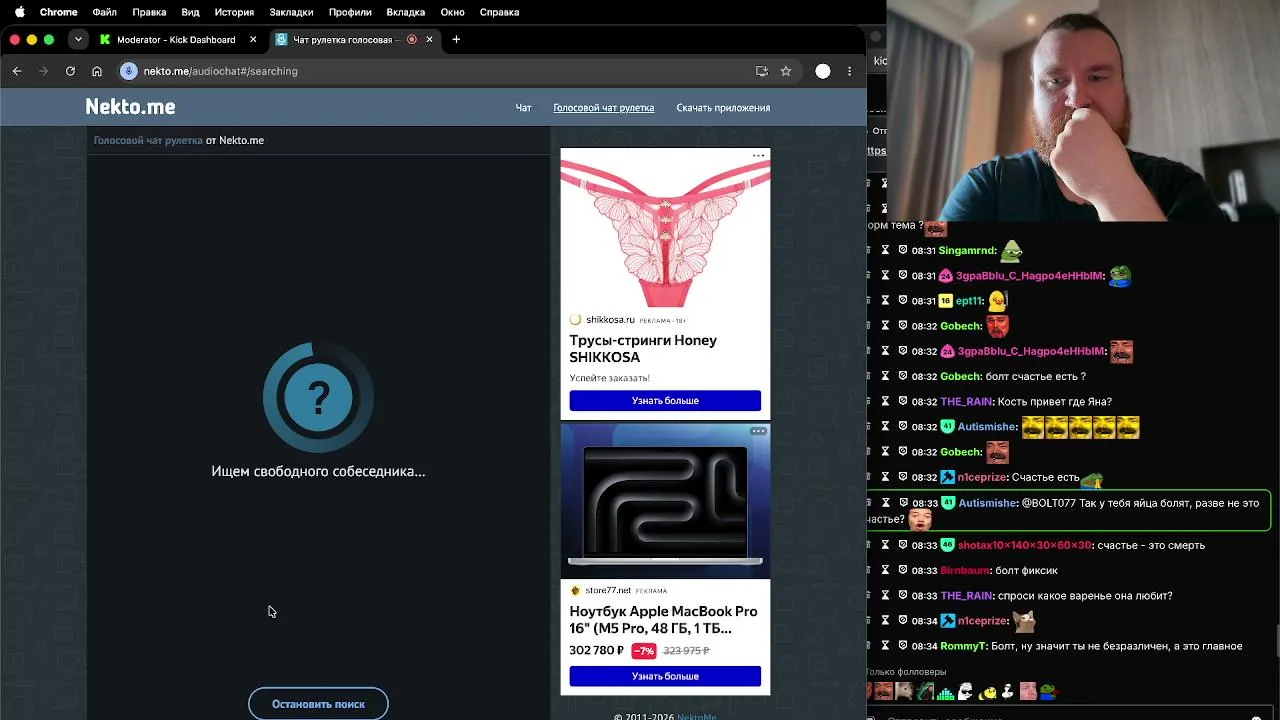
Task: Click the microphone permission icon in address bar
Action: [x=128, y=71]
